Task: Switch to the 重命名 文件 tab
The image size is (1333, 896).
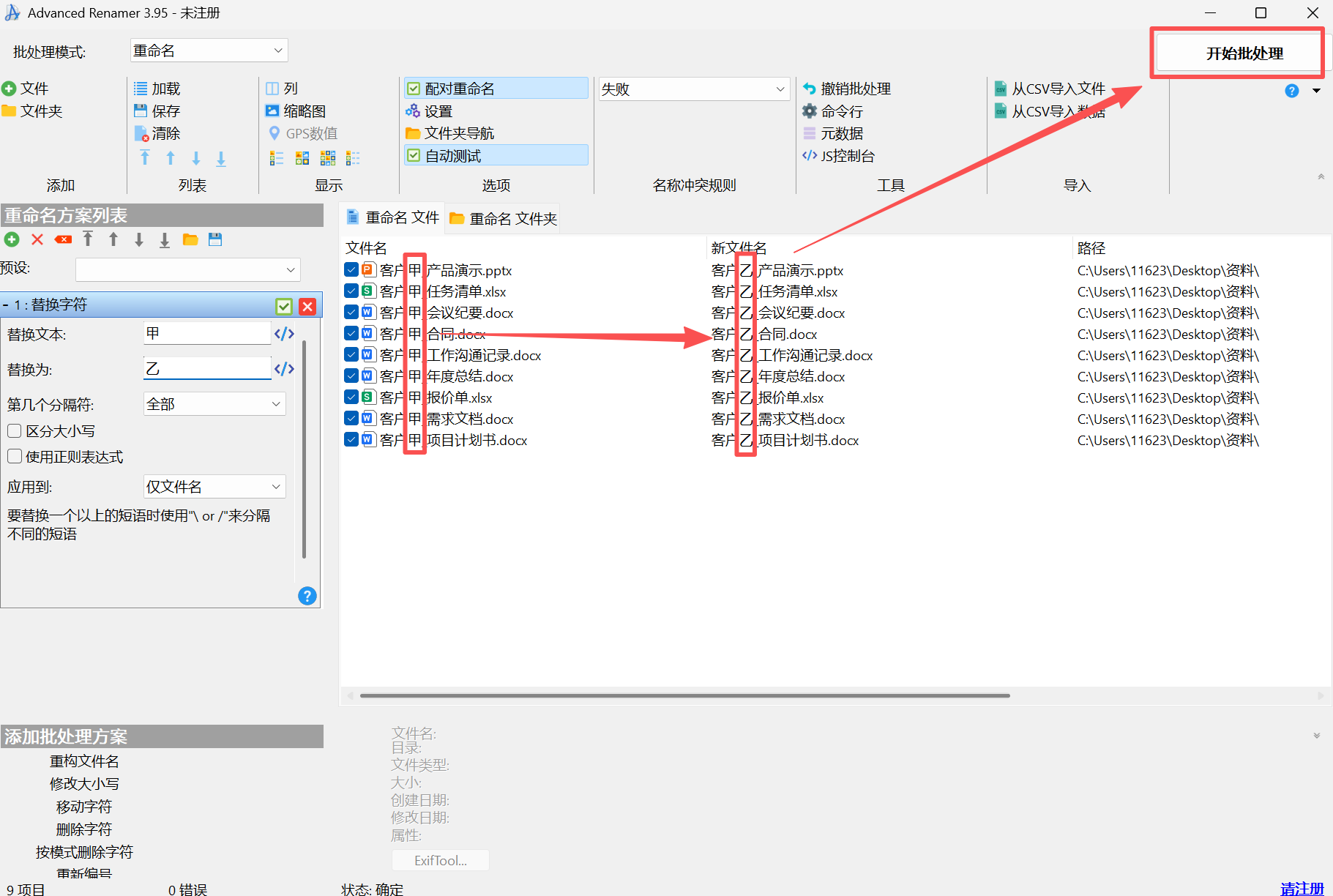Action: tap(394, 217)
